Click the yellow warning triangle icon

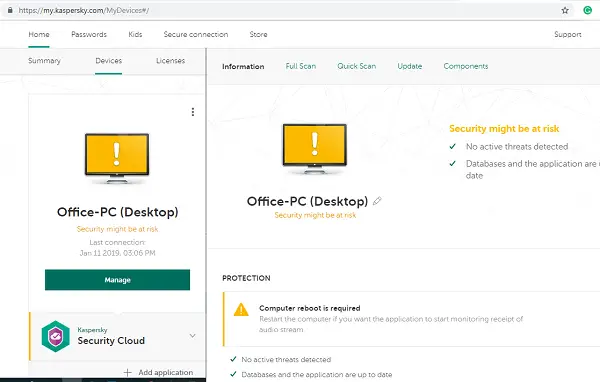pos(241,310)
